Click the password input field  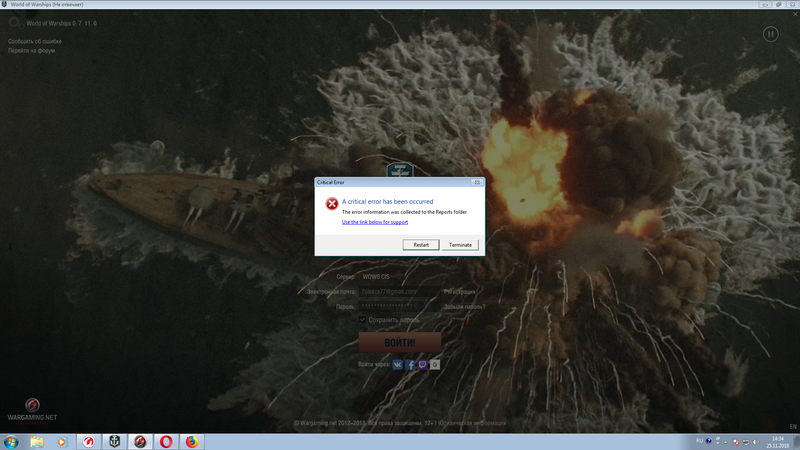coord(399,306)
